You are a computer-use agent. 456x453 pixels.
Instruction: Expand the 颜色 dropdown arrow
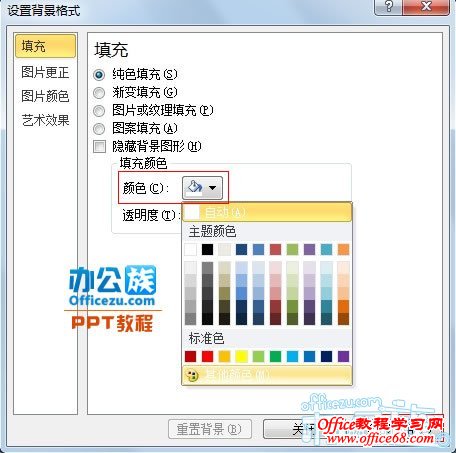click(x=212, y=188)
